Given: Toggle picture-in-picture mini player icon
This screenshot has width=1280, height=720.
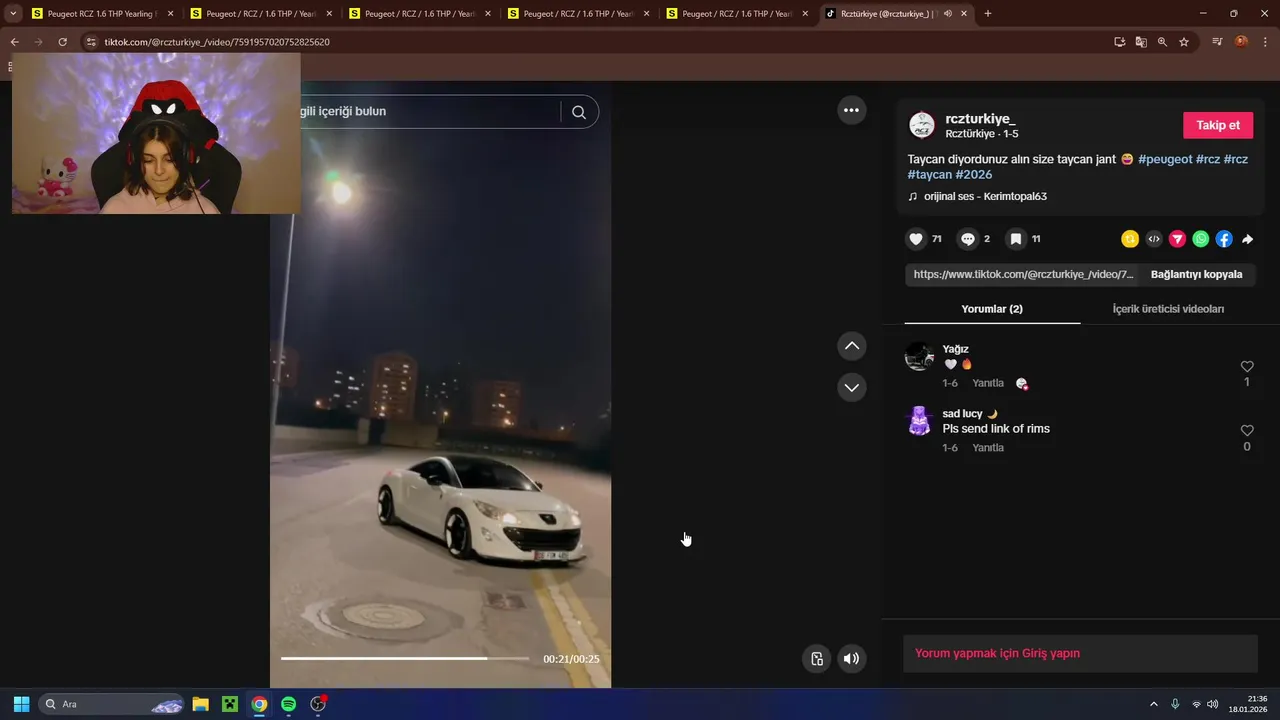Looking at the screenshot, I should point(817,658).
